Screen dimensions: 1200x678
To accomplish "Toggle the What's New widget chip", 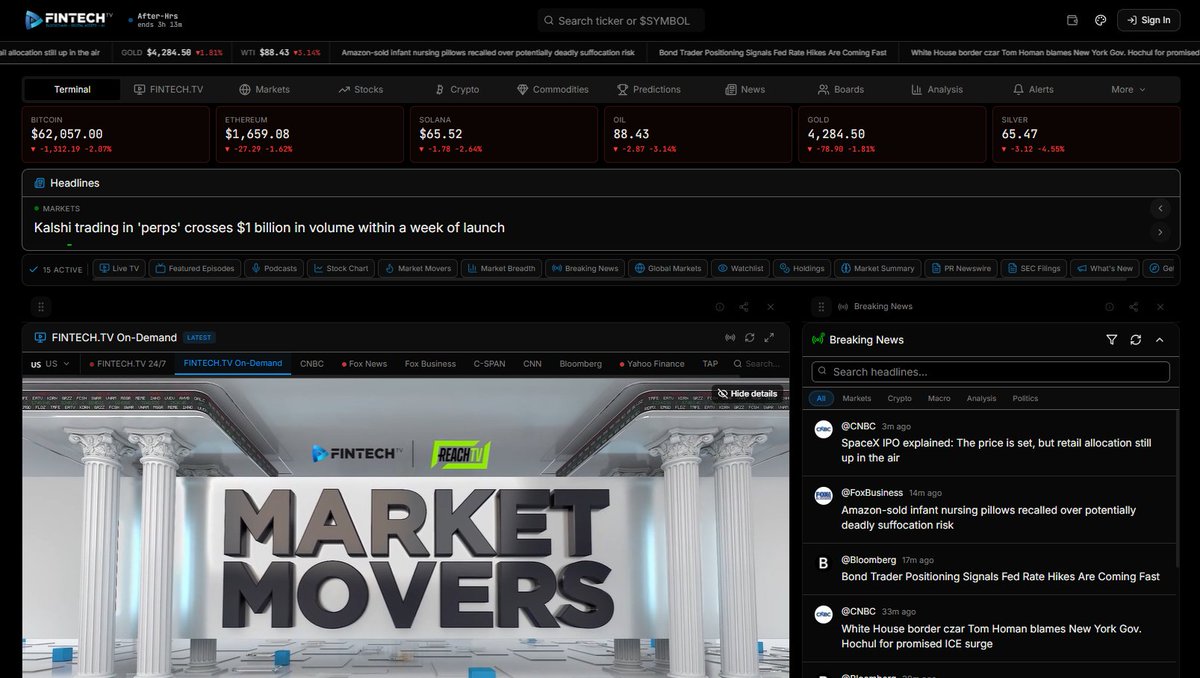I will coord(1104,268).
